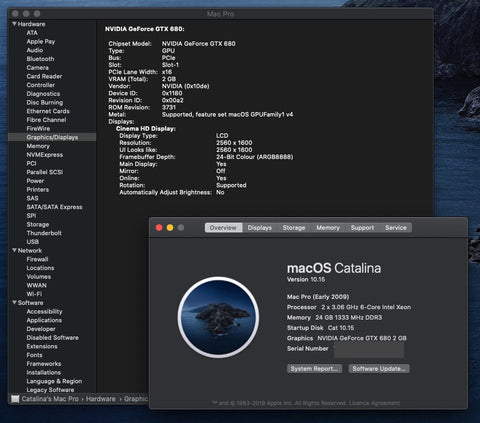Select Locations under Network
Image resolution: width=480 pixels, height=423 pixels.
point(40,268)
